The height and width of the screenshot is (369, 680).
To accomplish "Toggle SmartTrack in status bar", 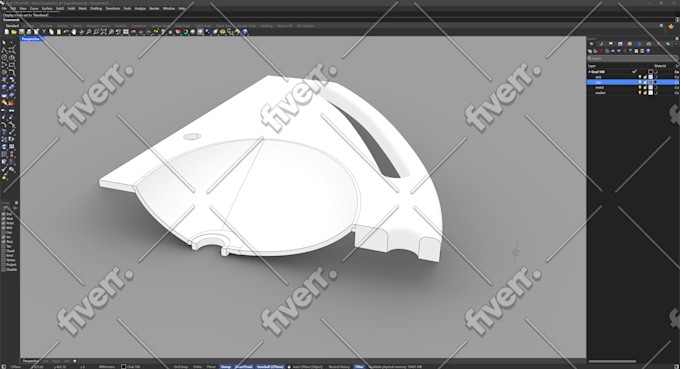I will [x=243, y=366].
